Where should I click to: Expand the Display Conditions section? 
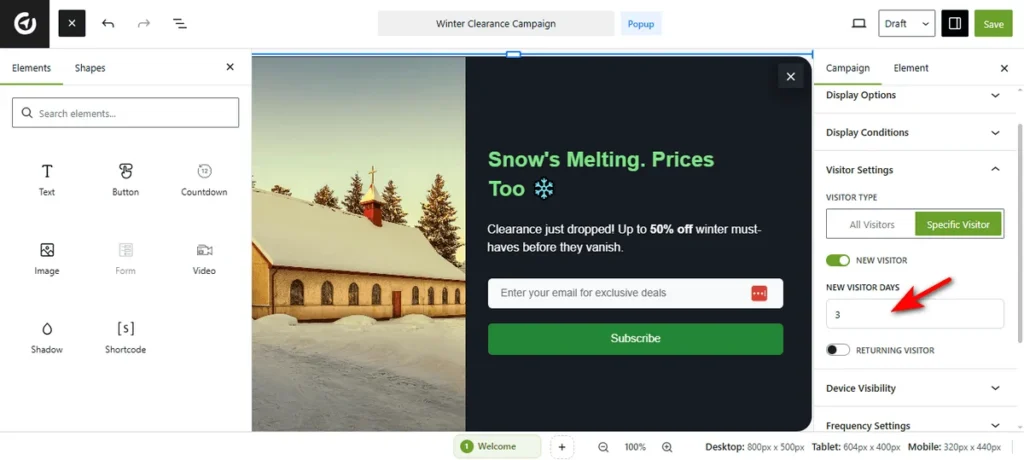912,132
